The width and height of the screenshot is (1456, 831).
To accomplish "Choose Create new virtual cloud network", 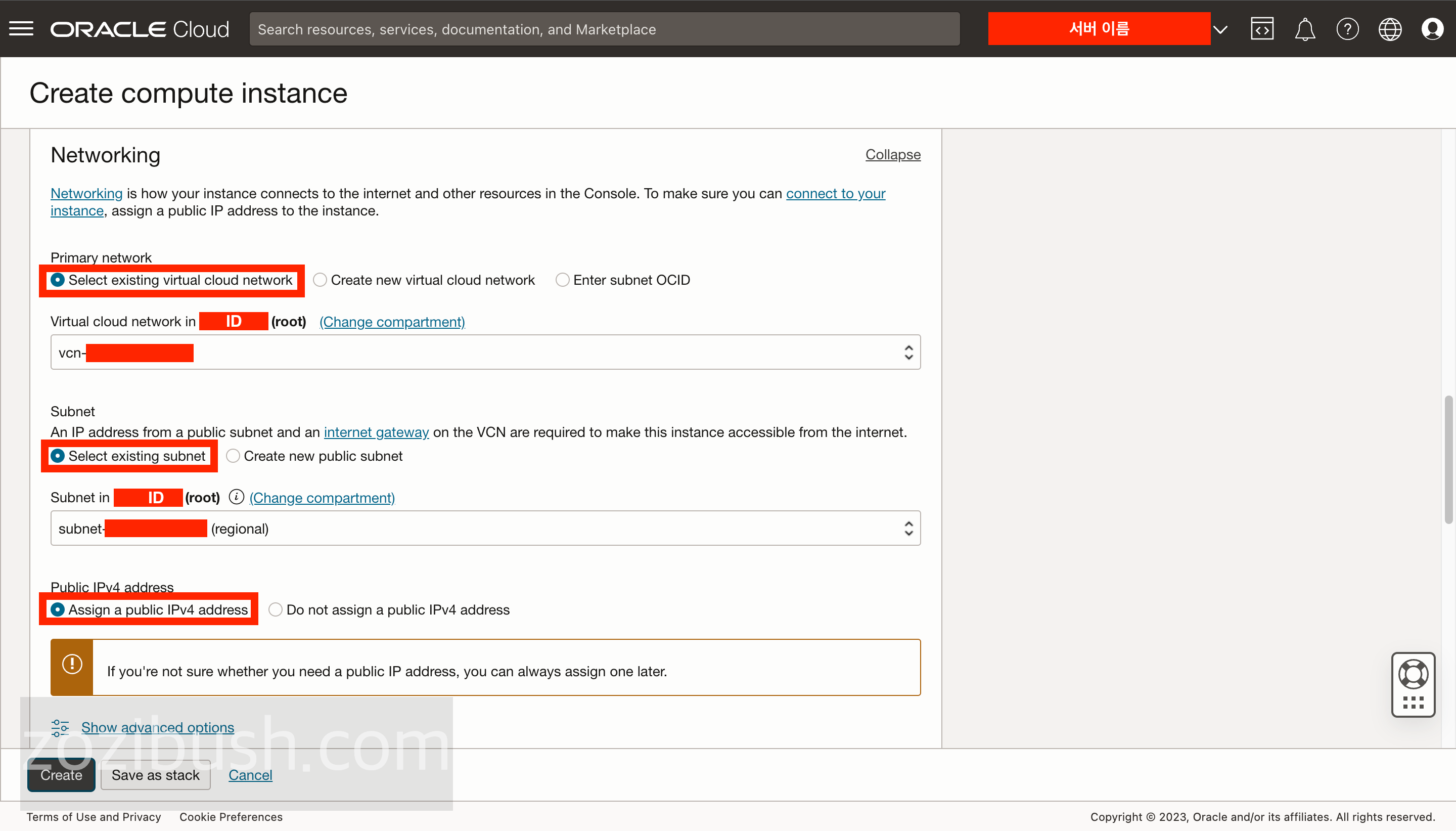I will (x=424, y=280).
